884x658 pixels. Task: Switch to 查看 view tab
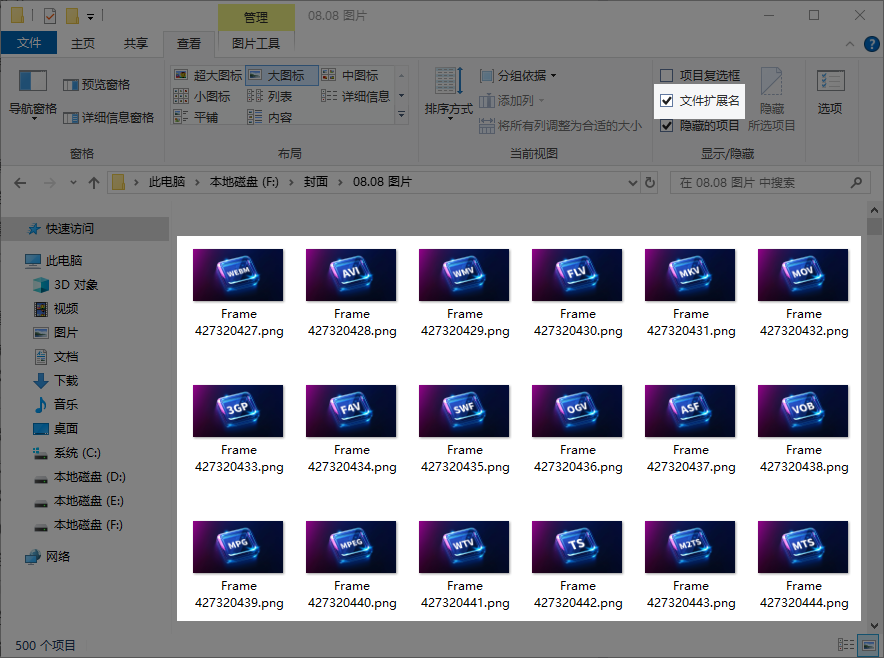(x=189, y=43)
